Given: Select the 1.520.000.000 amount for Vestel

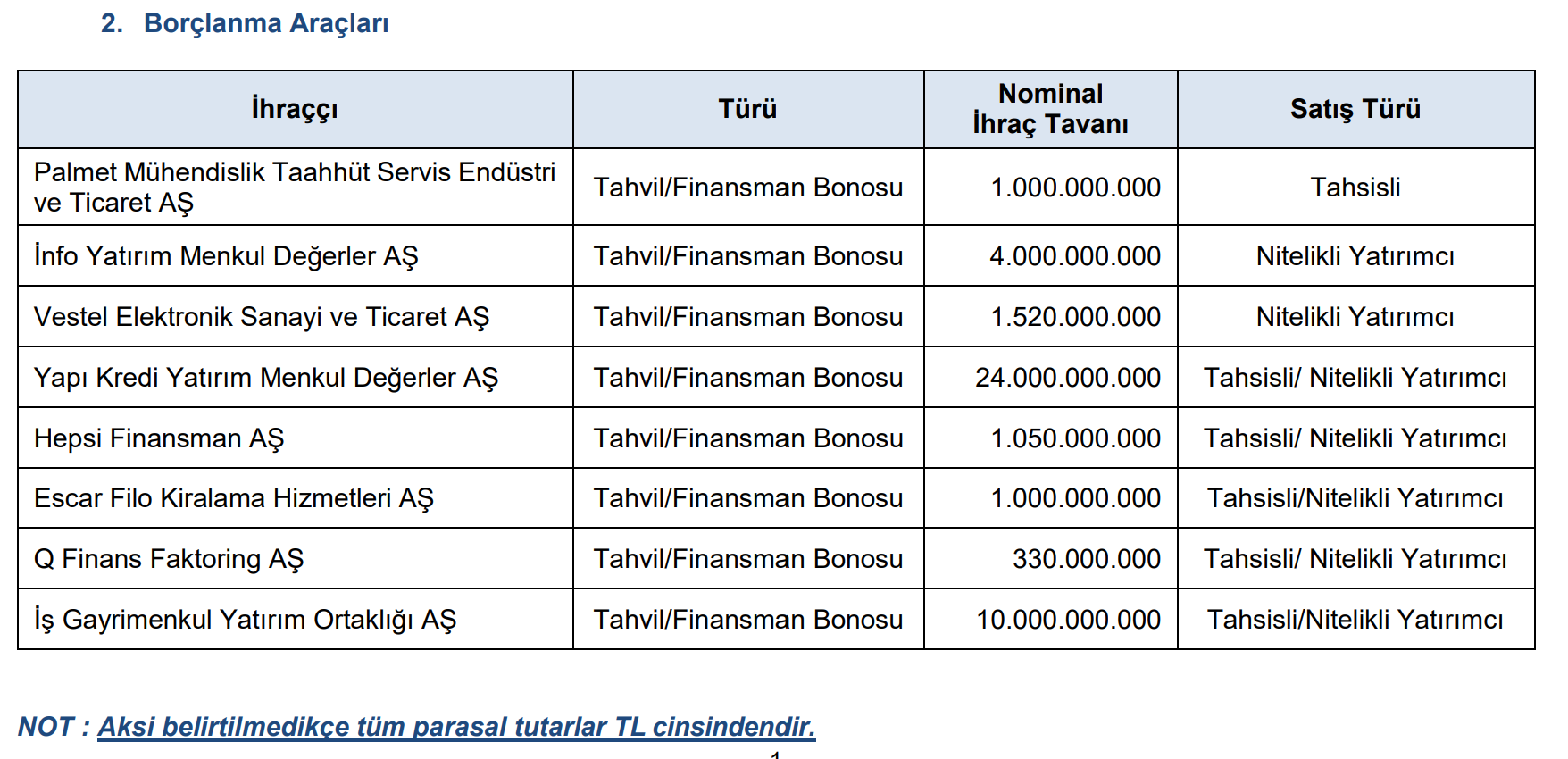Looking at the screenshot, I should click(1075, 317).
